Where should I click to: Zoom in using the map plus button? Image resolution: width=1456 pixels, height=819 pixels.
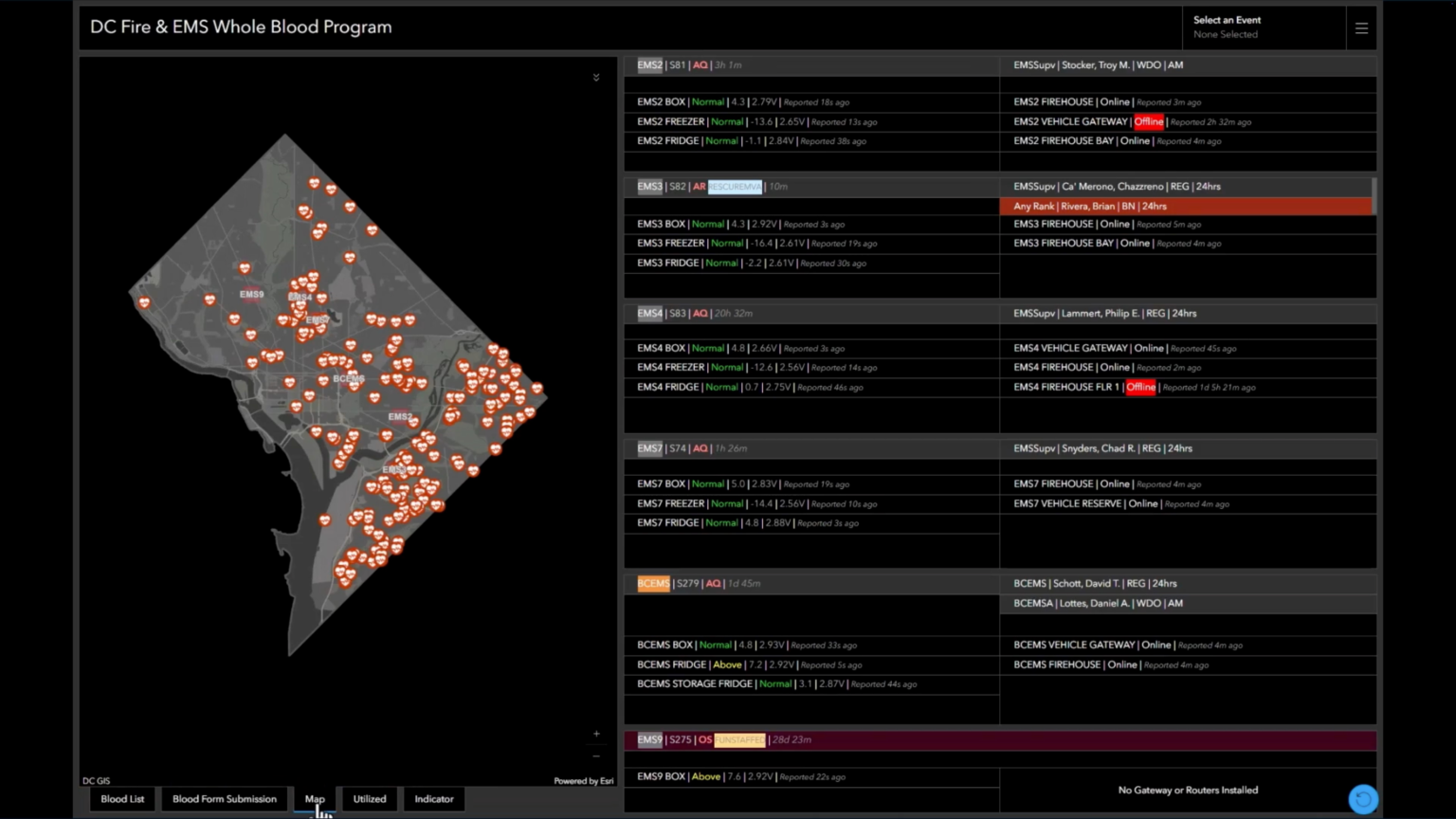click(x=596, y=733)
